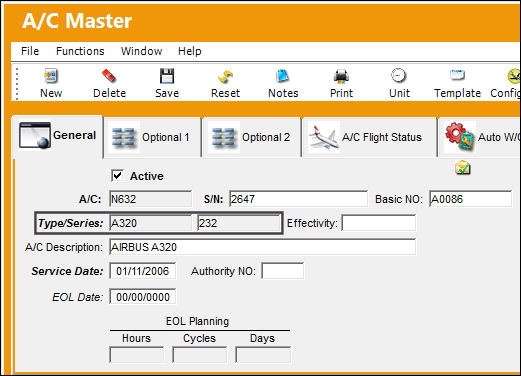Click the A/C Master title text
Viewport: 521px width, 376px height.
pyautogui.click(x=77, y=21)
